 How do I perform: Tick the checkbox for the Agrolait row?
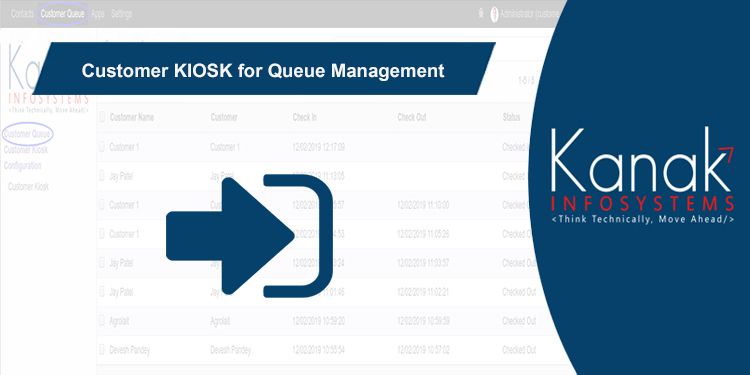pos(101,320)
